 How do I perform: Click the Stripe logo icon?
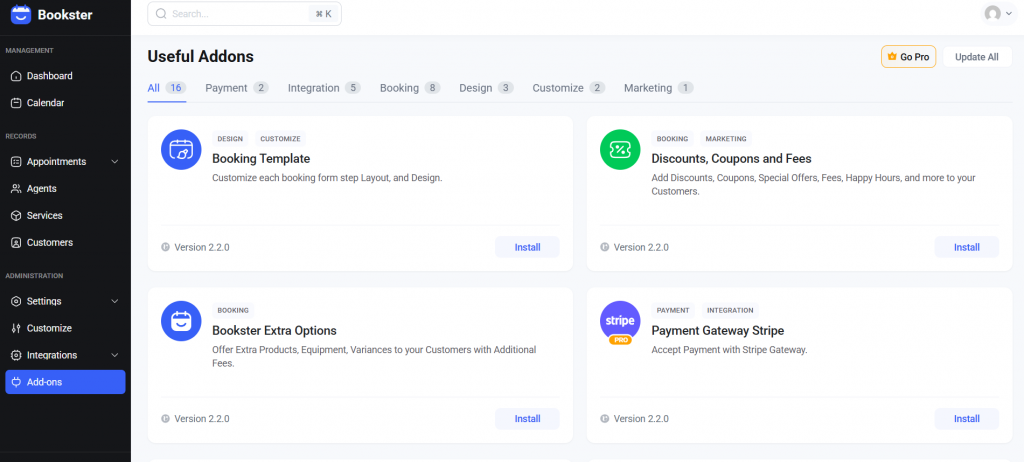pos(620,320)
